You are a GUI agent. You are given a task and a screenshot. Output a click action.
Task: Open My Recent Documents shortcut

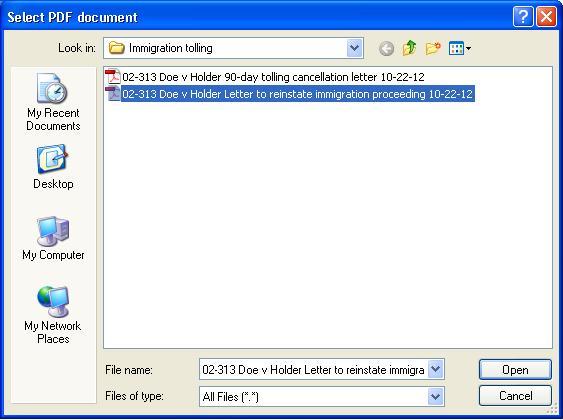53,102
